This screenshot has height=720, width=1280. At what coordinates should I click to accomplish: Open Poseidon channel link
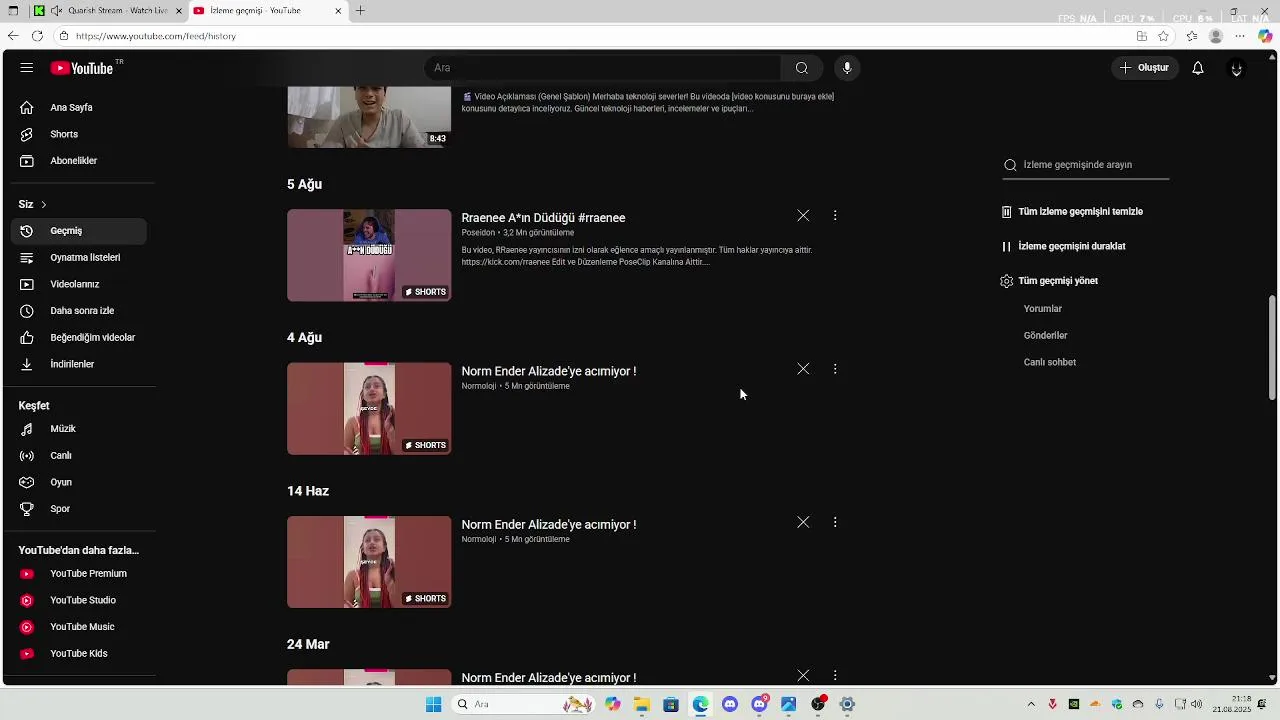(478, 233)
